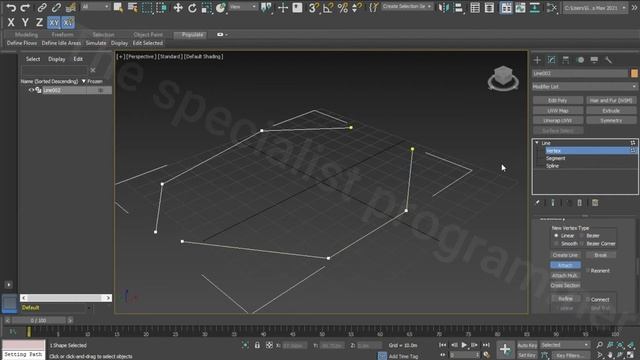Choose the Rectangular Selection Region tool

[147, 7]
